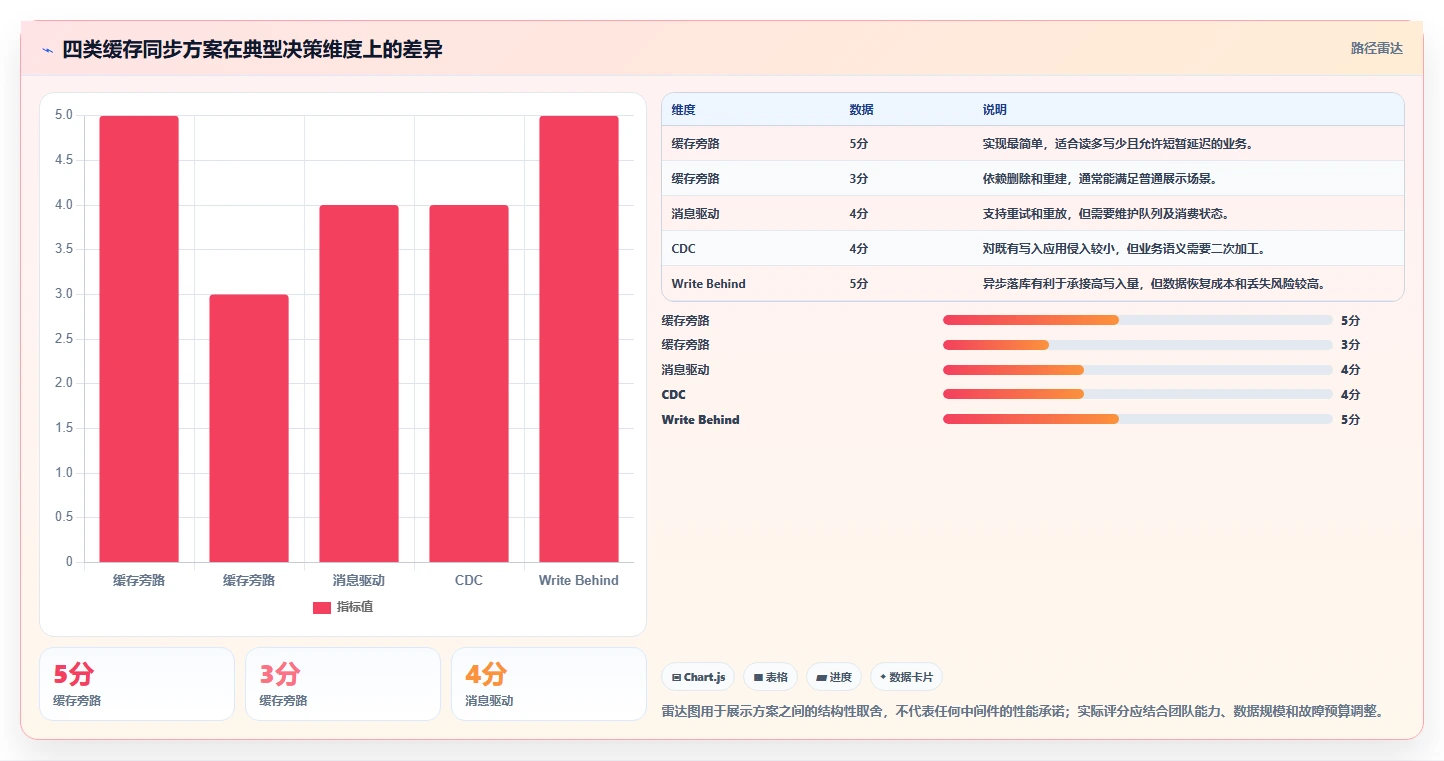Click the 消息驱动 bar in the chart
1444x761 pixels.
[x=359, y=384]
